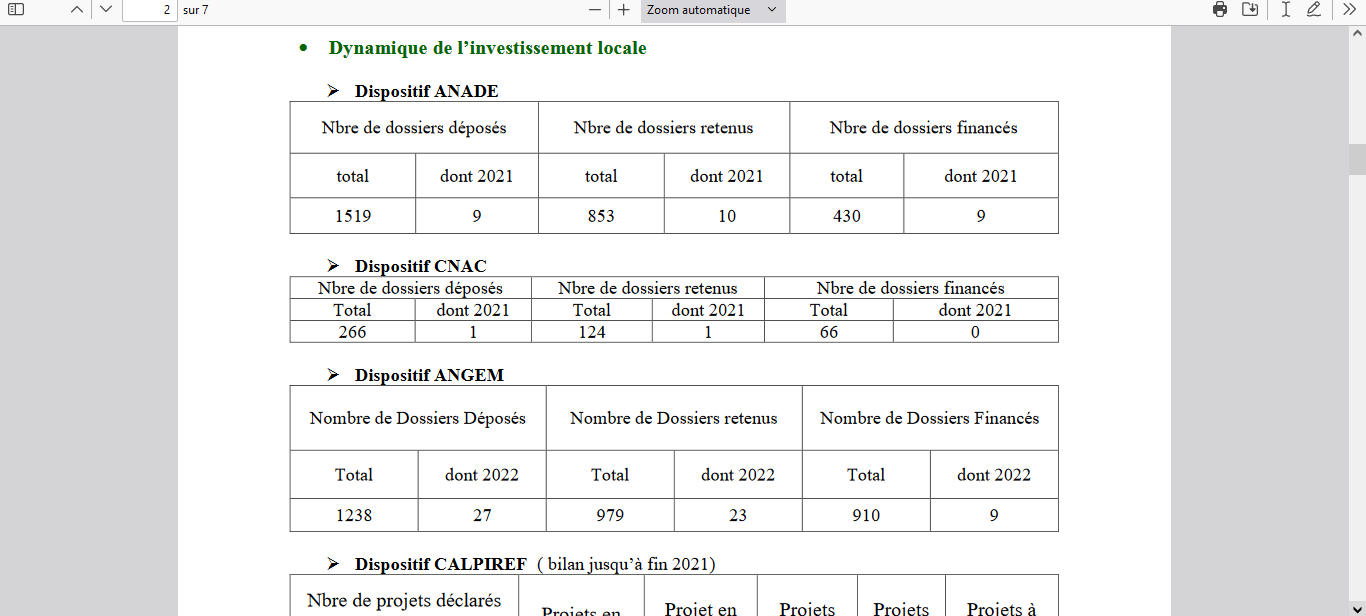1366x616 pixels.
Task: Toggle the PDF sidebar panel
Action: tap(16, 10)
